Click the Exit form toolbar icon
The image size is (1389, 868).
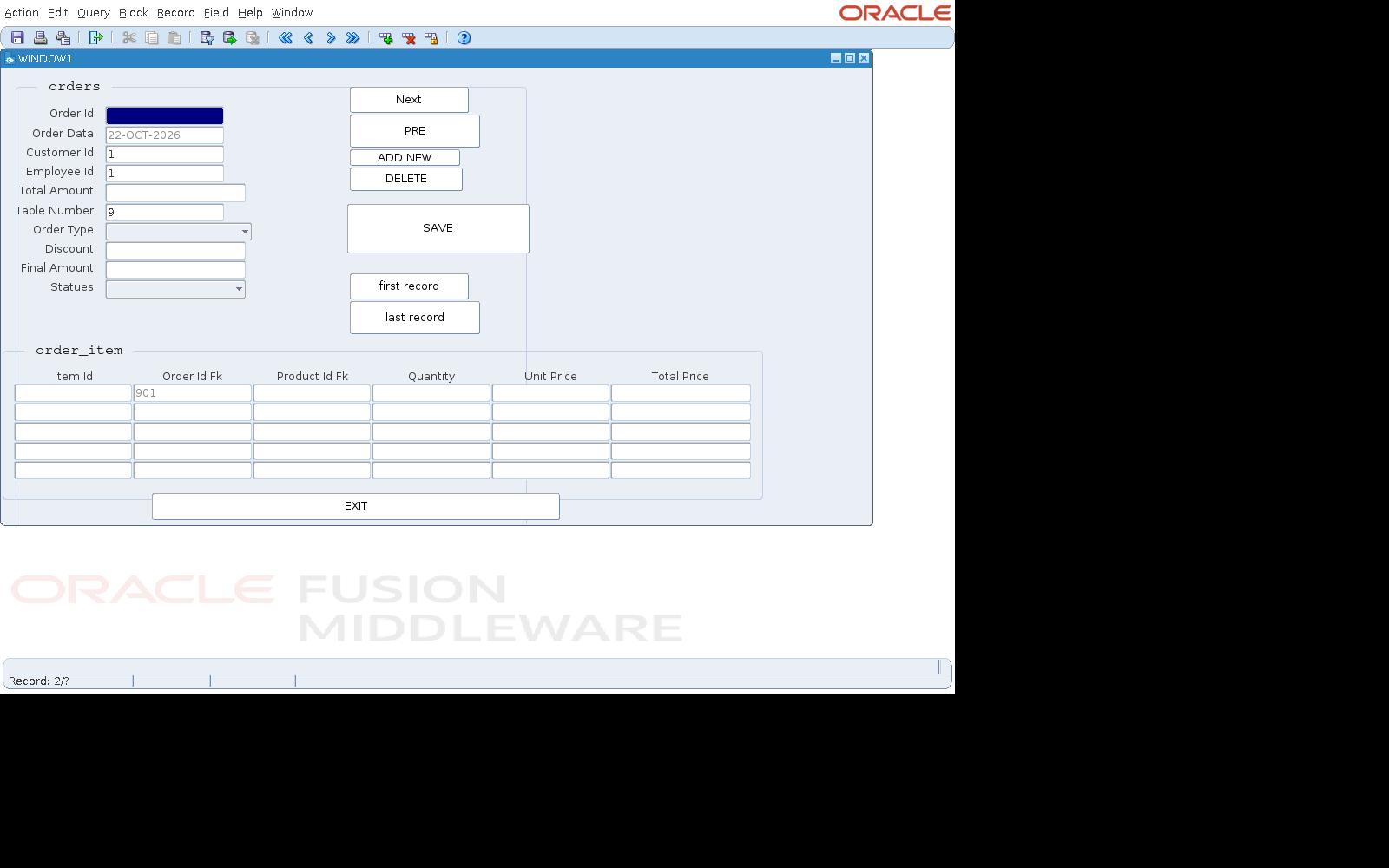pyautogui.click(x=95, y=38)
